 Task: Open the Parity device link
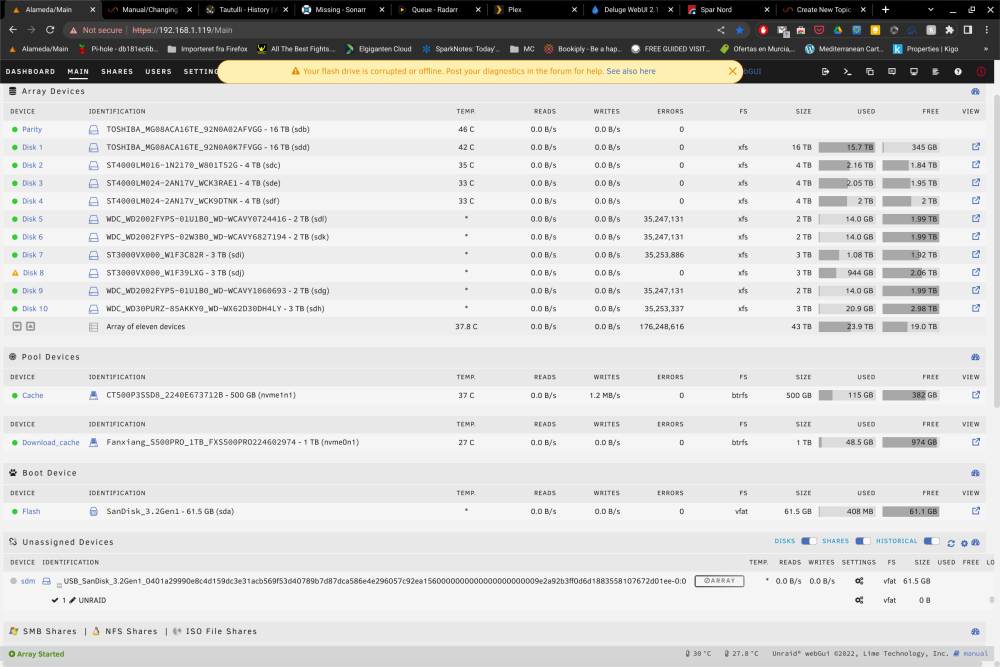pos(32,129)
